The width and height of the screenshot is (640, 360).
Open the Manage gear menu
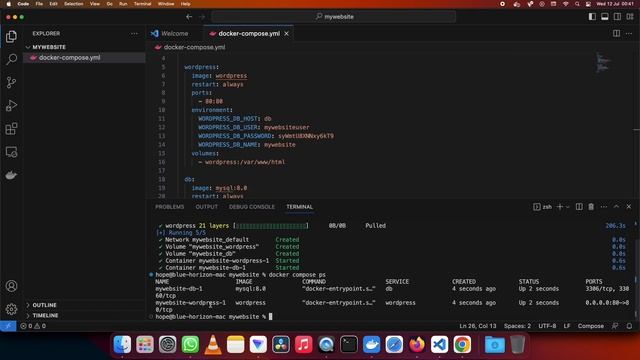tap(11, 309)
